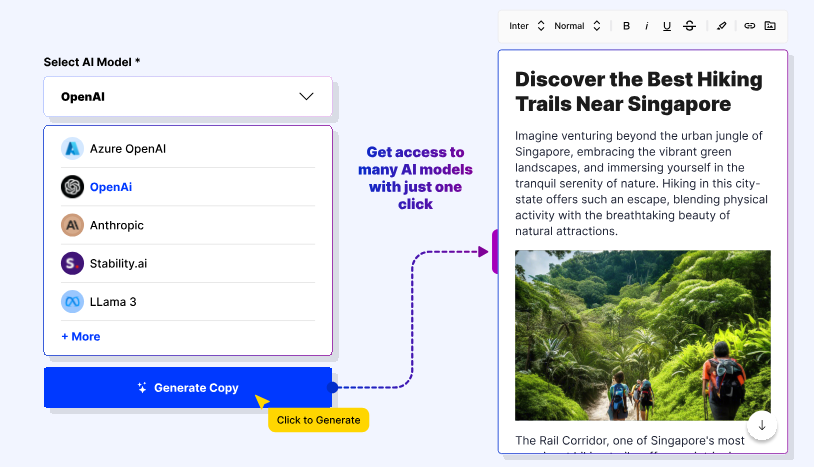Click the article heading about hiking trails
Screen dimensions: 814x467
click(x=638, y=91)
